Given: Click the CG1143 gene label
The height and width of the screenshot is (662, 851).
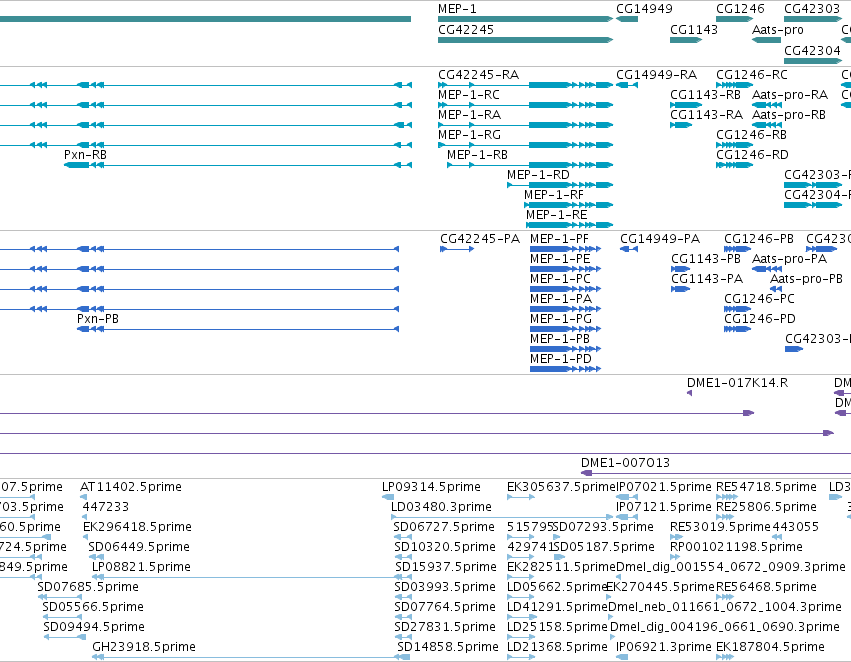Looking at the screenshot, I should point(694,29).
